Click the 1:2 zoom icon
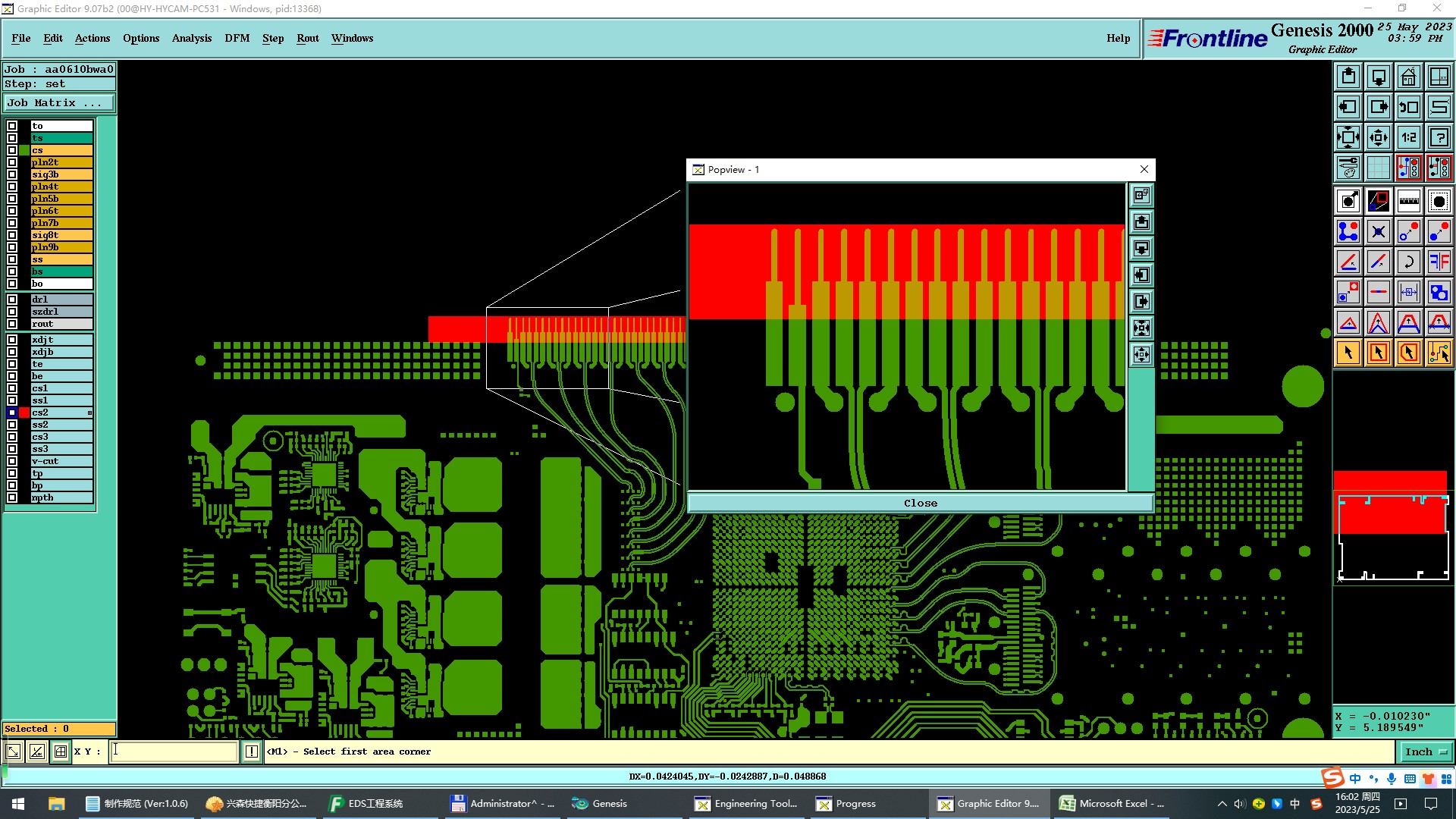Viewport: 1456px width, 819px height. click(1408, 137)
